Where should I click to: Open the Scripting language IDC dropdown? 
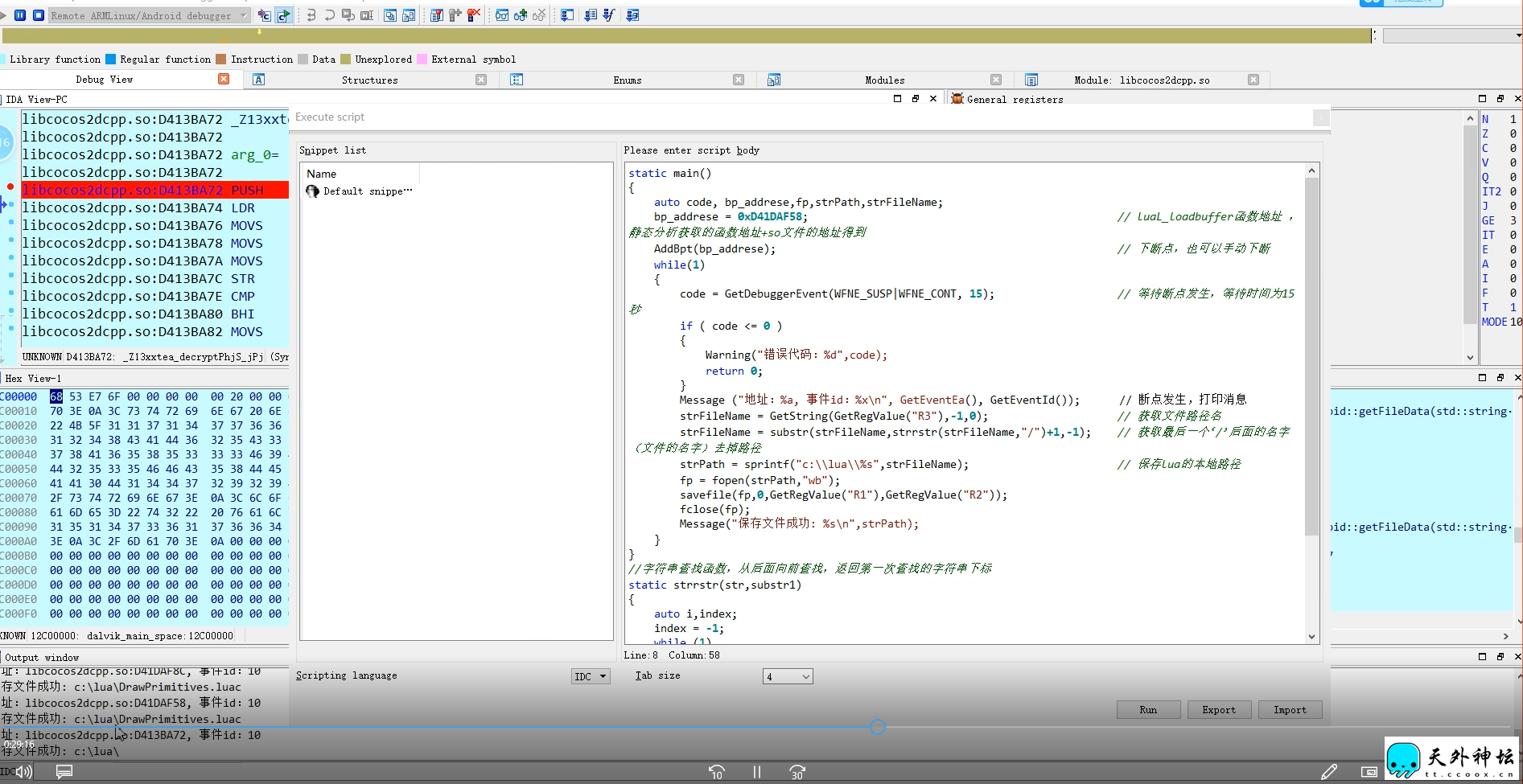(x=591, y=676)
